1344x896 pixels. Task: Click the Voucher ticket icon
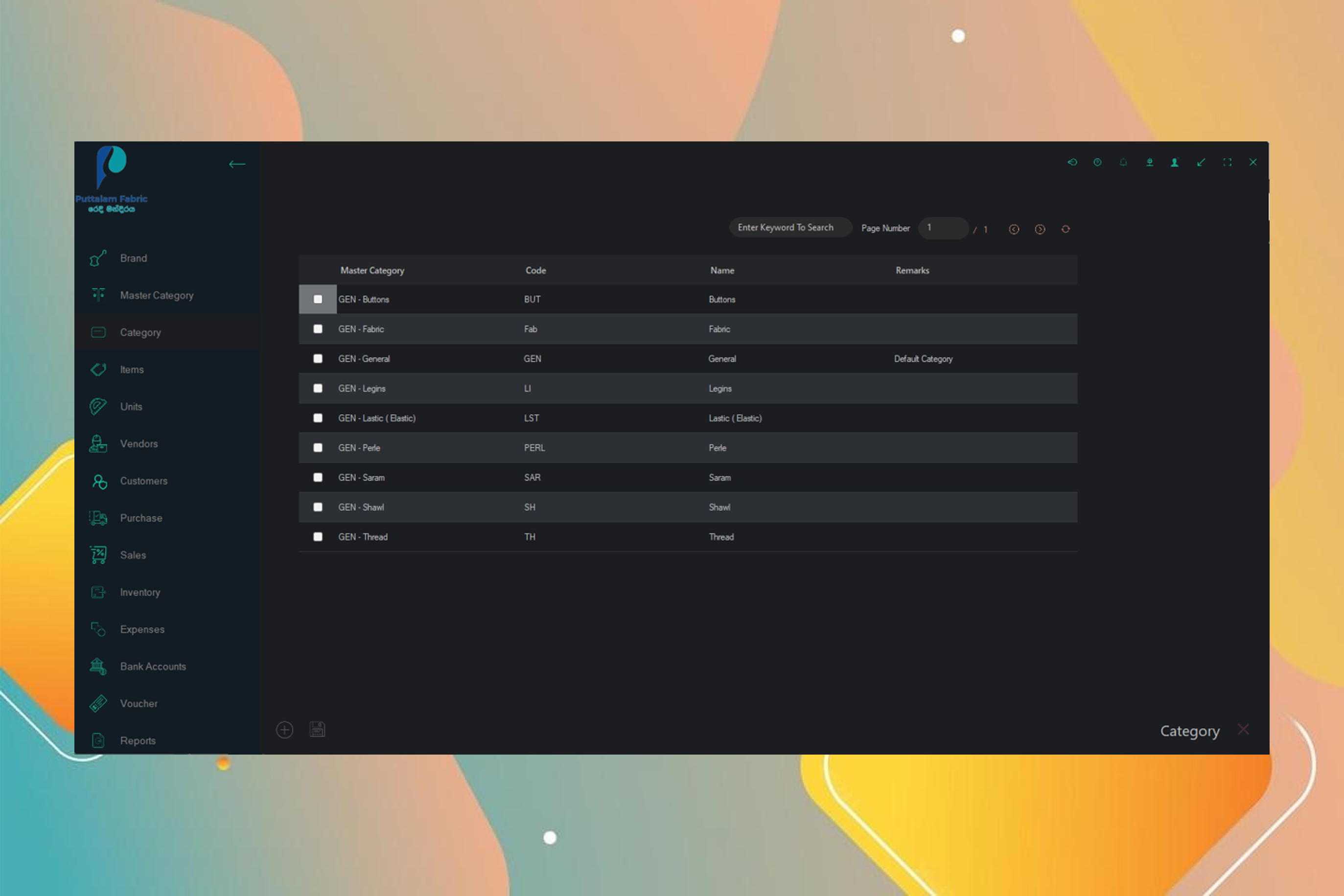(x=98, y=704)
